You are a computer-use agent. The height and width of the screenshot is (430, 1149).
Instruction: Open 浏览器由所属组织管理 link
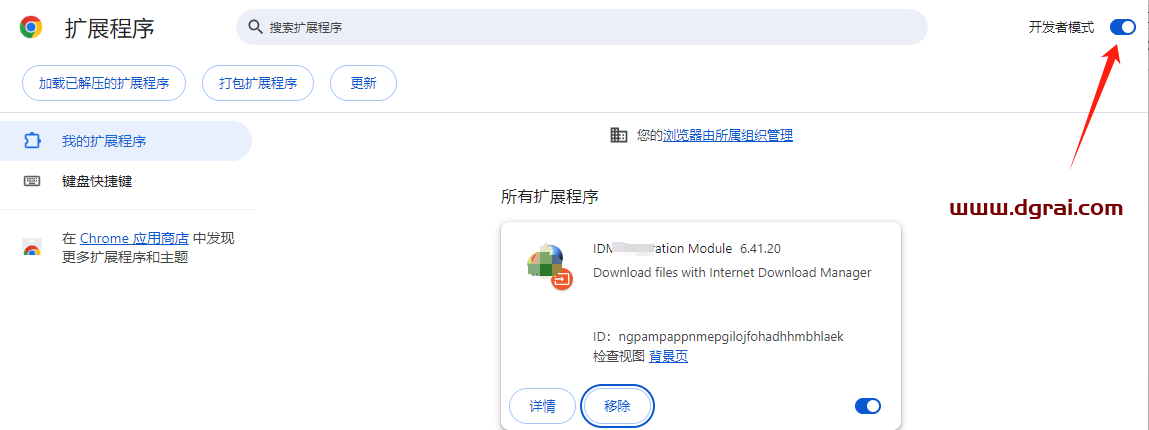(728, 135)
